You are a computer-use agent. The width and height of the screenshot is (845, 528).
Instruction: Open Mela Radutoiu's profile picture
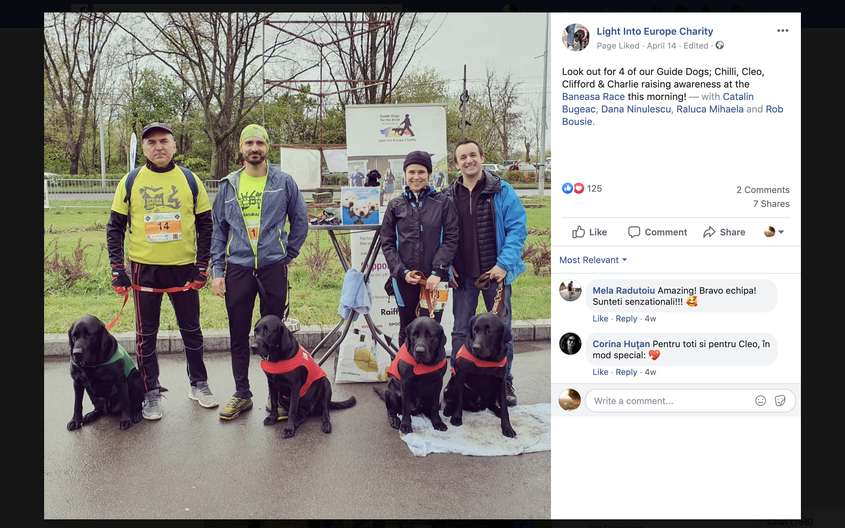(570, 290)
